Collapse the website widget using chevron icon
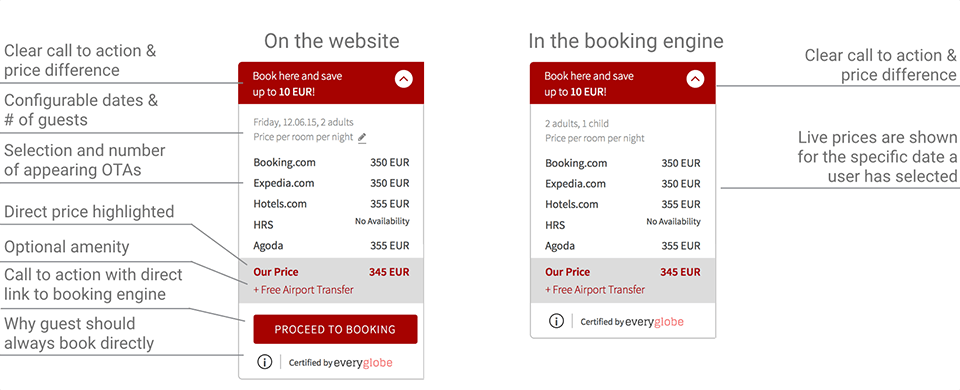960x390 pixels. 403,79
